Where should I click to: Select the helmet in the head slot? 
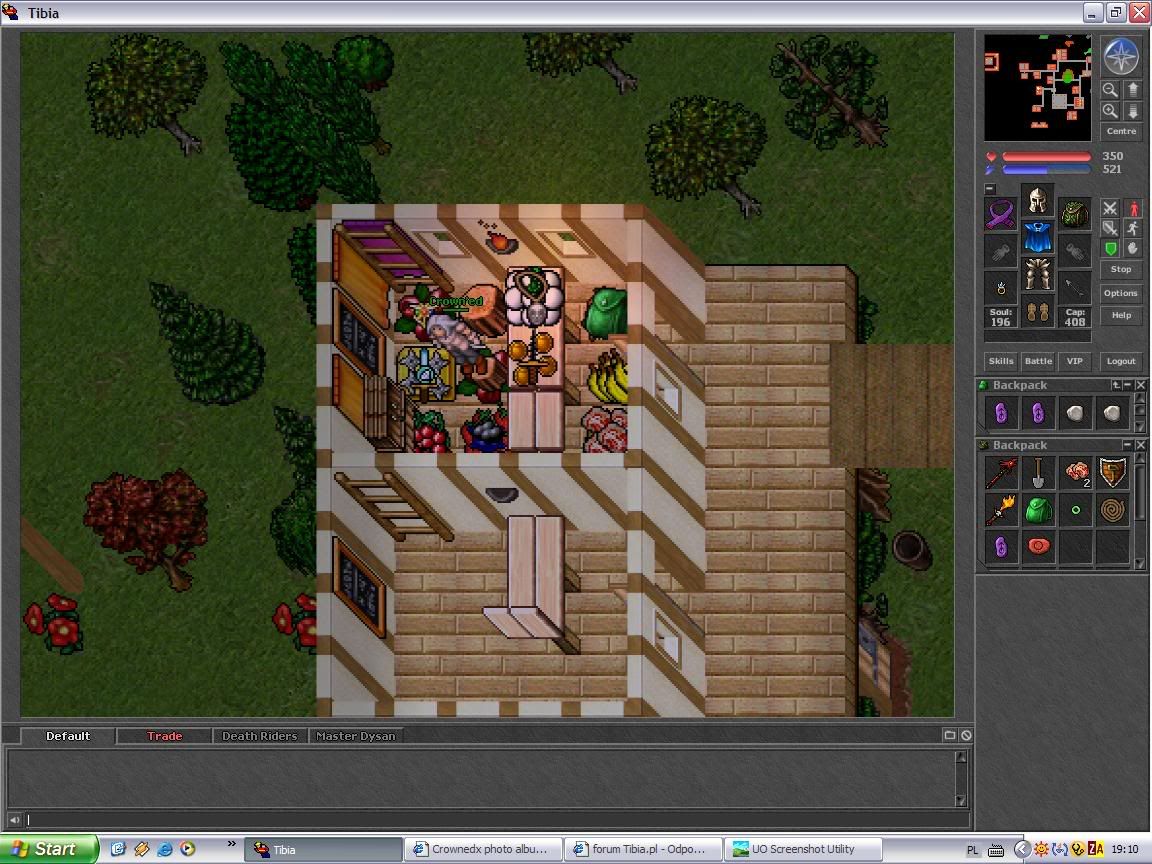(1037, 199)
